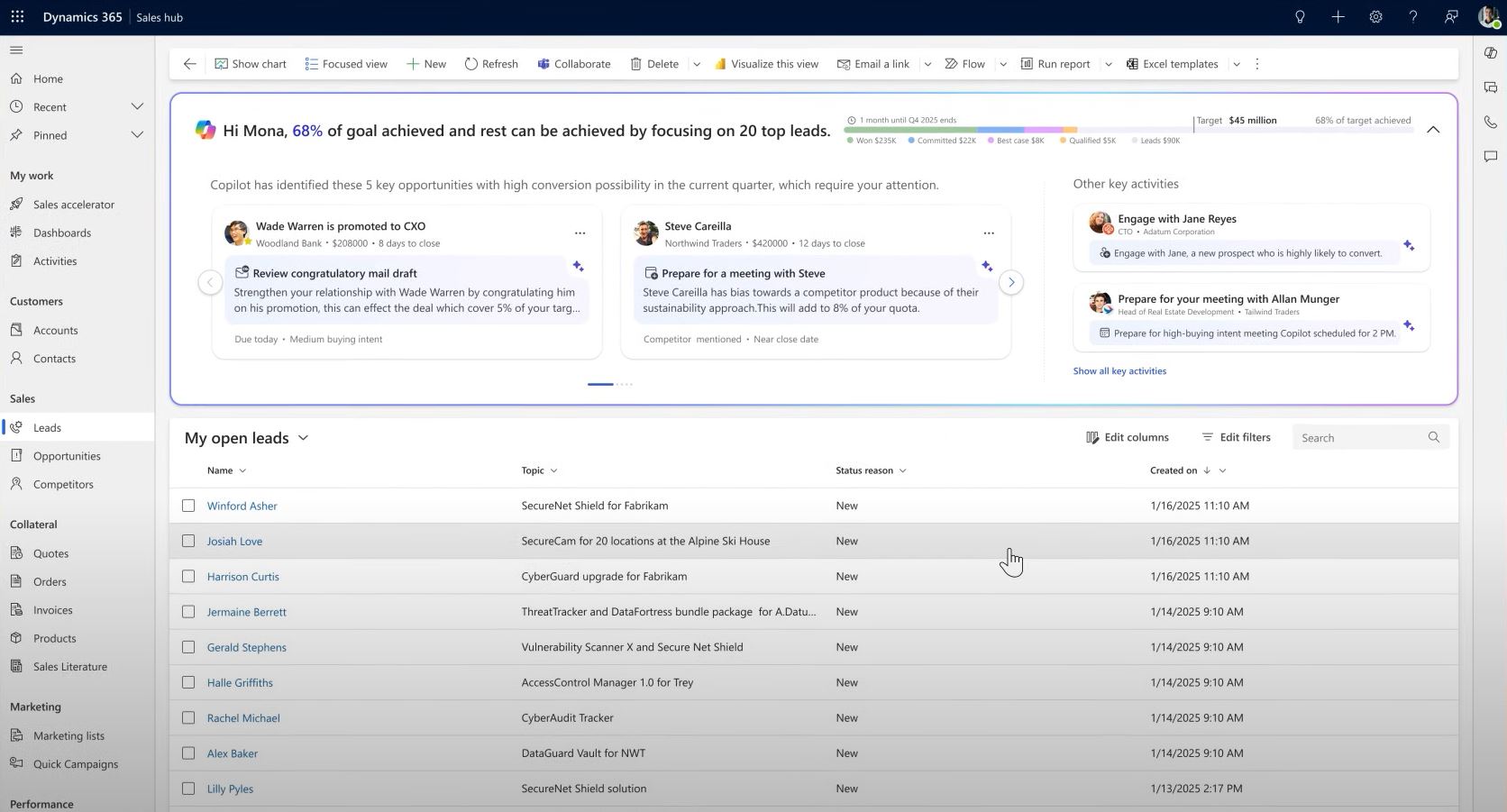The height and width of the screenshot is (812, 1507).
Task: Click the Flow command
Action: point(964,64)
